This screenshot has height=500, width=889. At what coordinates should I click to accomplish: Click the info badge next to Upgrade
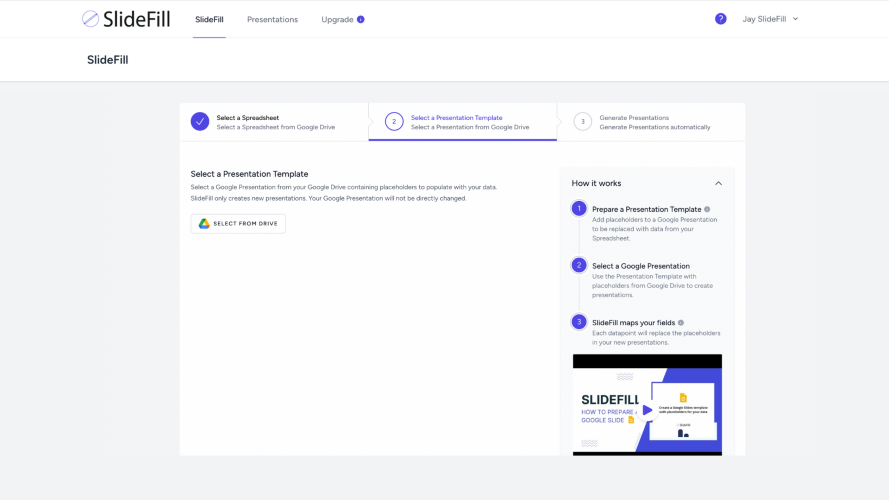(x=361, y=19)
